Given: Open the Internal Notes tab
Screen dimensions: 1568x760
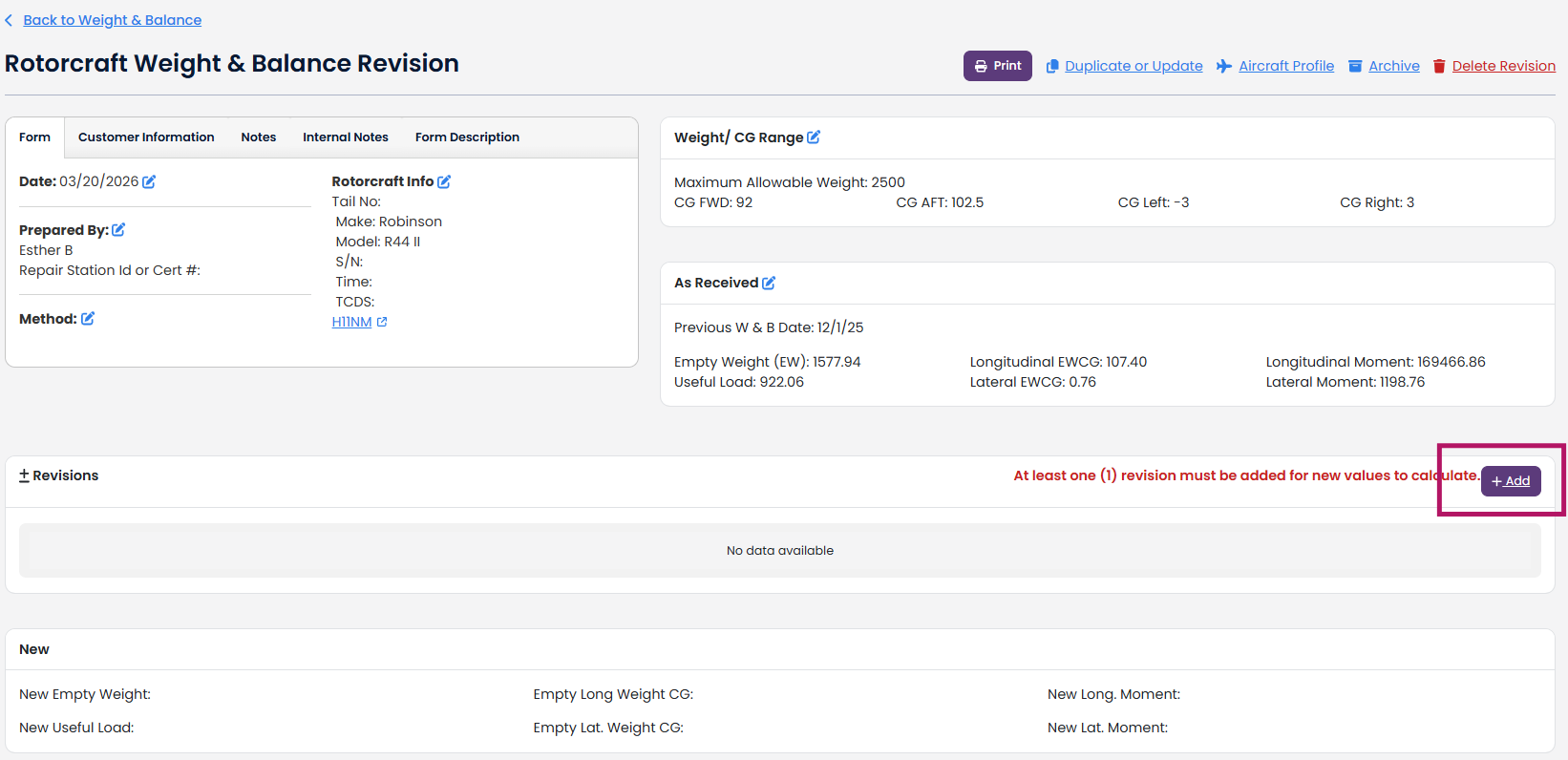Looking at the screenshot, I should (x=346, y=137).
